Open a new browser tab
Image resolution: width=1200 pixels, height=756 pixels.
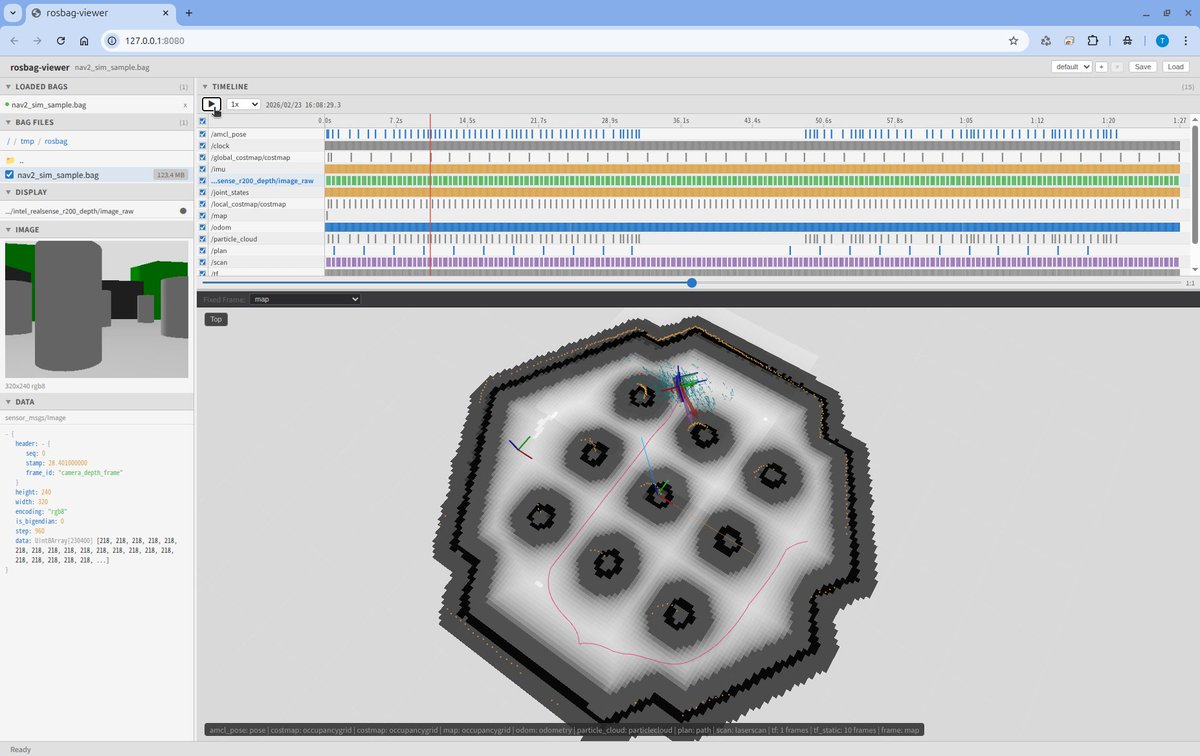189,13
